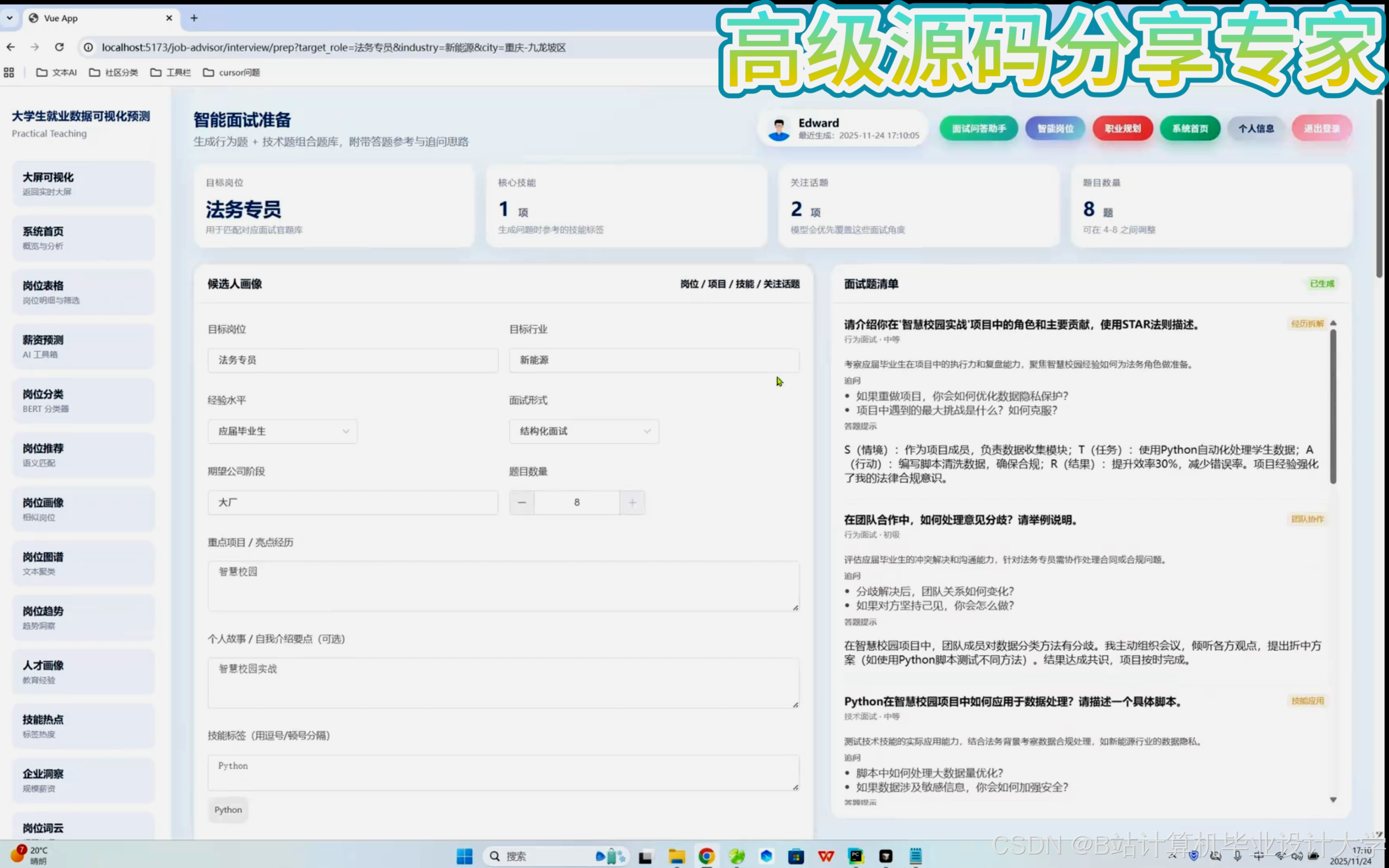Open 岗位推荐 sidebar menu item
Screen dimensions: 1389x868
point(83,454)
